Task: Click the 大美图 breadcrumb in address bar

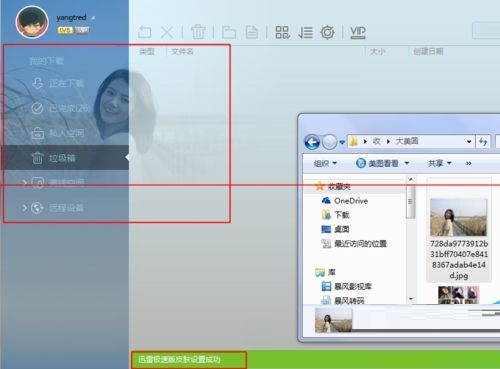Action: 407,141
